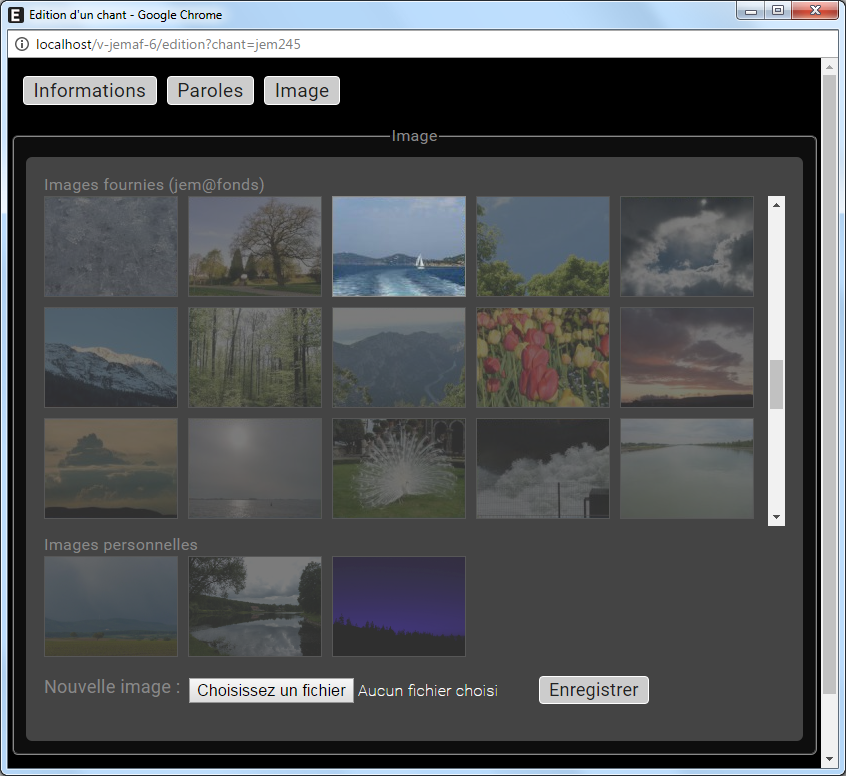Choose the green forest trees thumbnail
846x776 pixels.
coord(255,357)
